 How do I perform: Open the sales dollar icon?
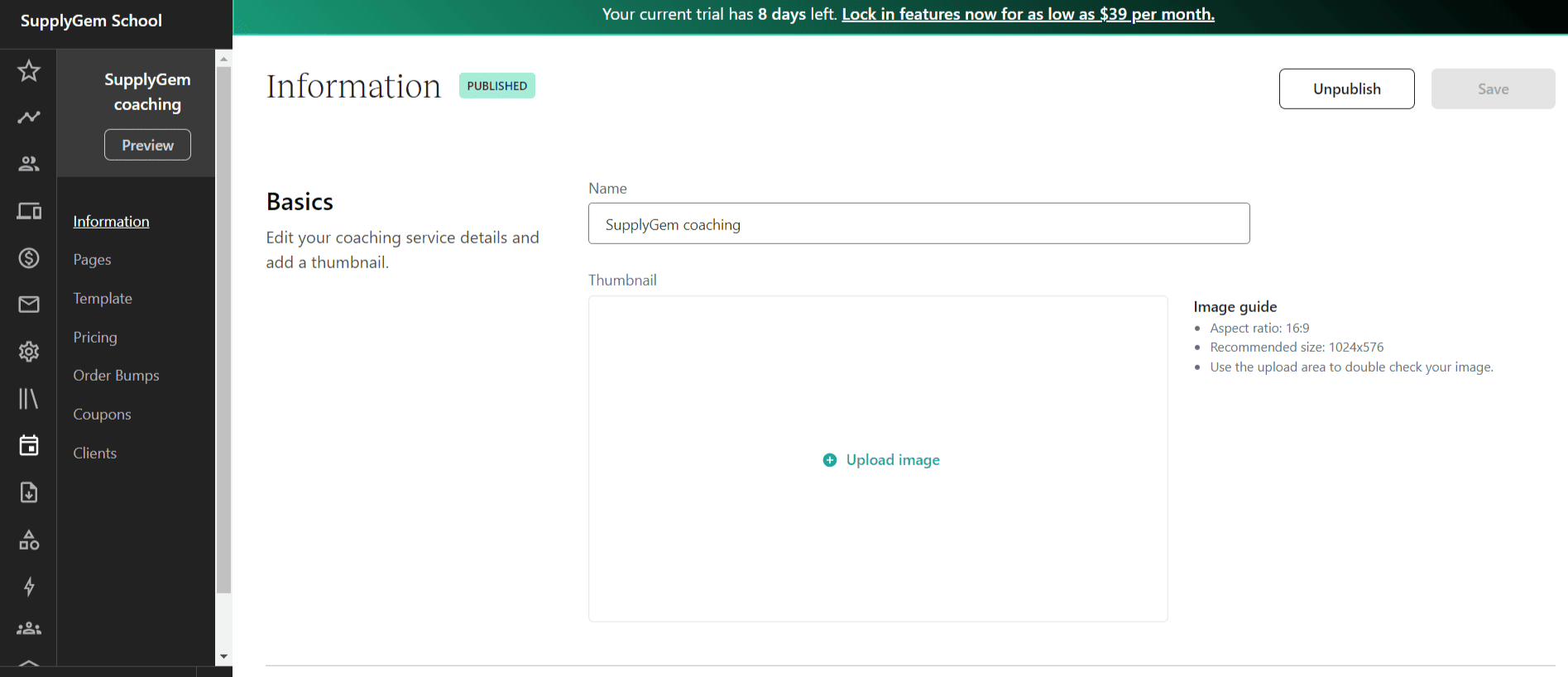click(x=29, y=258)
